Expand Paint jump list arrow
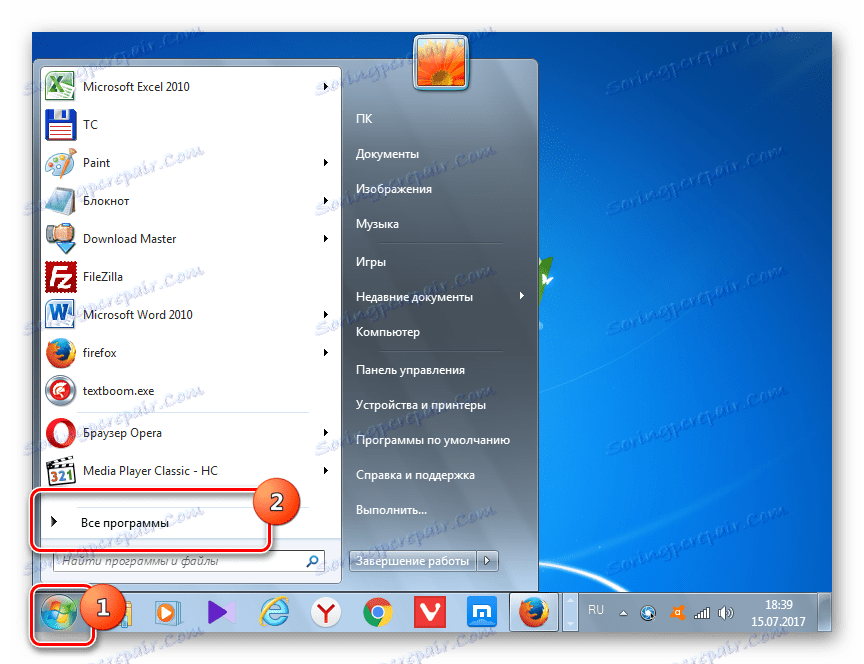This screenshot has width=864, height=664. 326,163
